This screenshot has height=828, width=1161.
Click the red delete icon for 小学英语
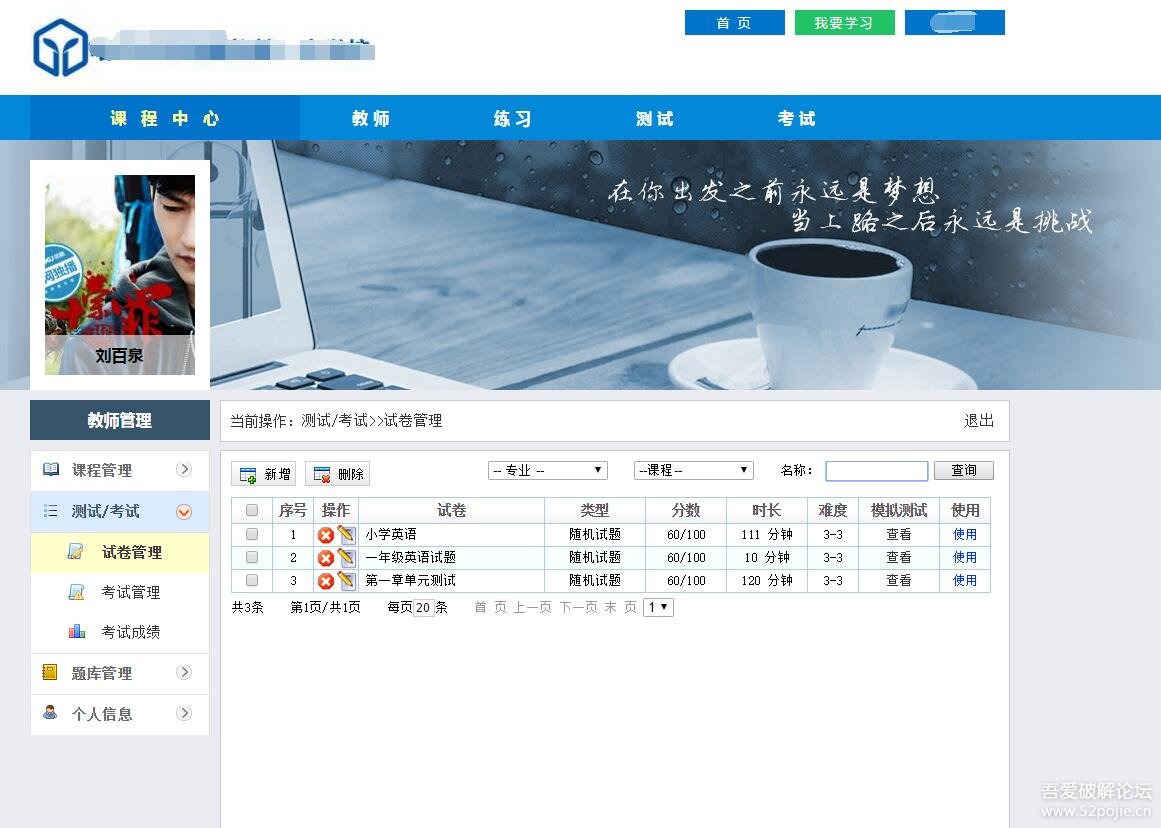(325, 535)
